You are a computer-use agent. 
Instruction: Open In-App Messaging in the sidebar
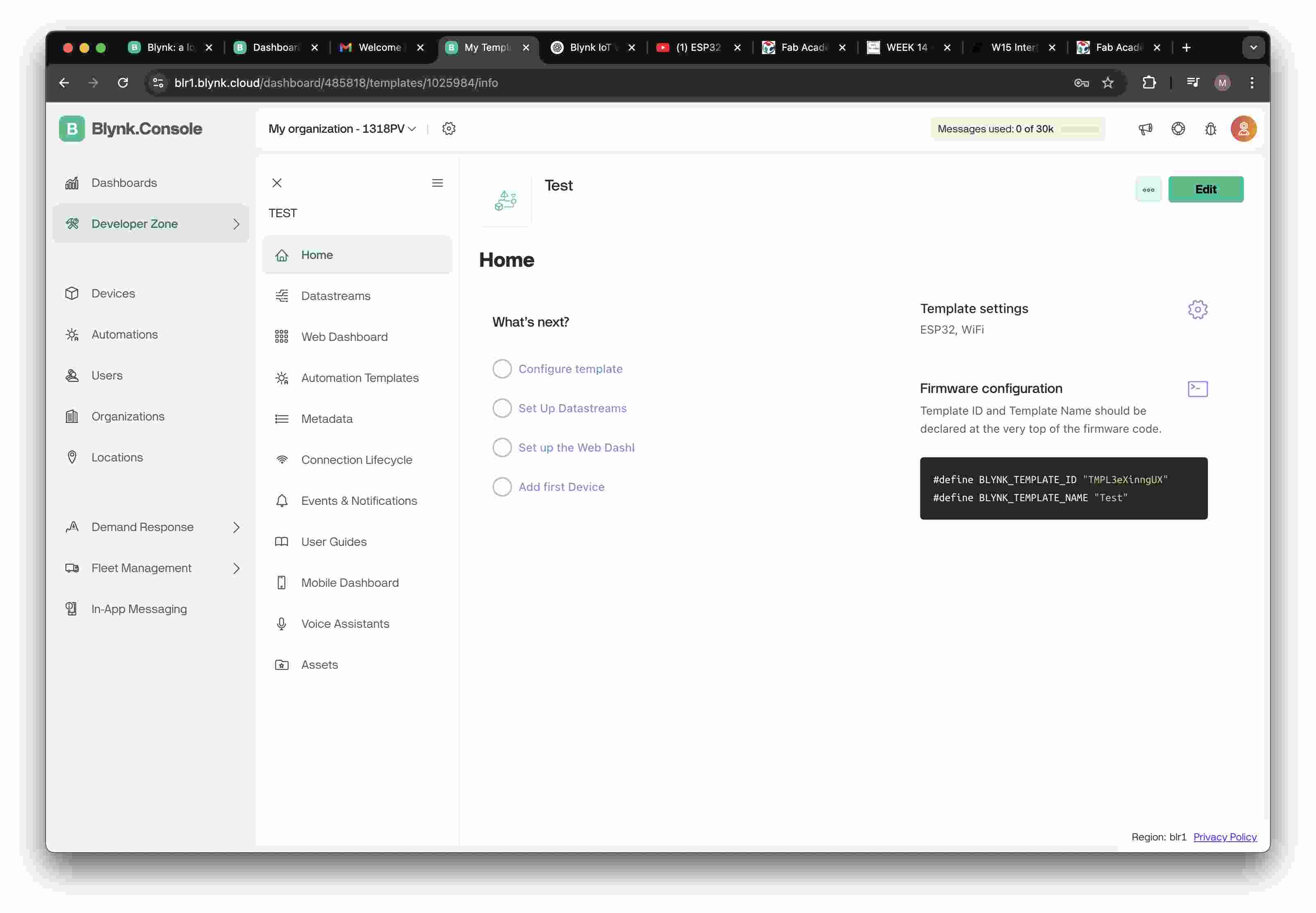point(151,609)
